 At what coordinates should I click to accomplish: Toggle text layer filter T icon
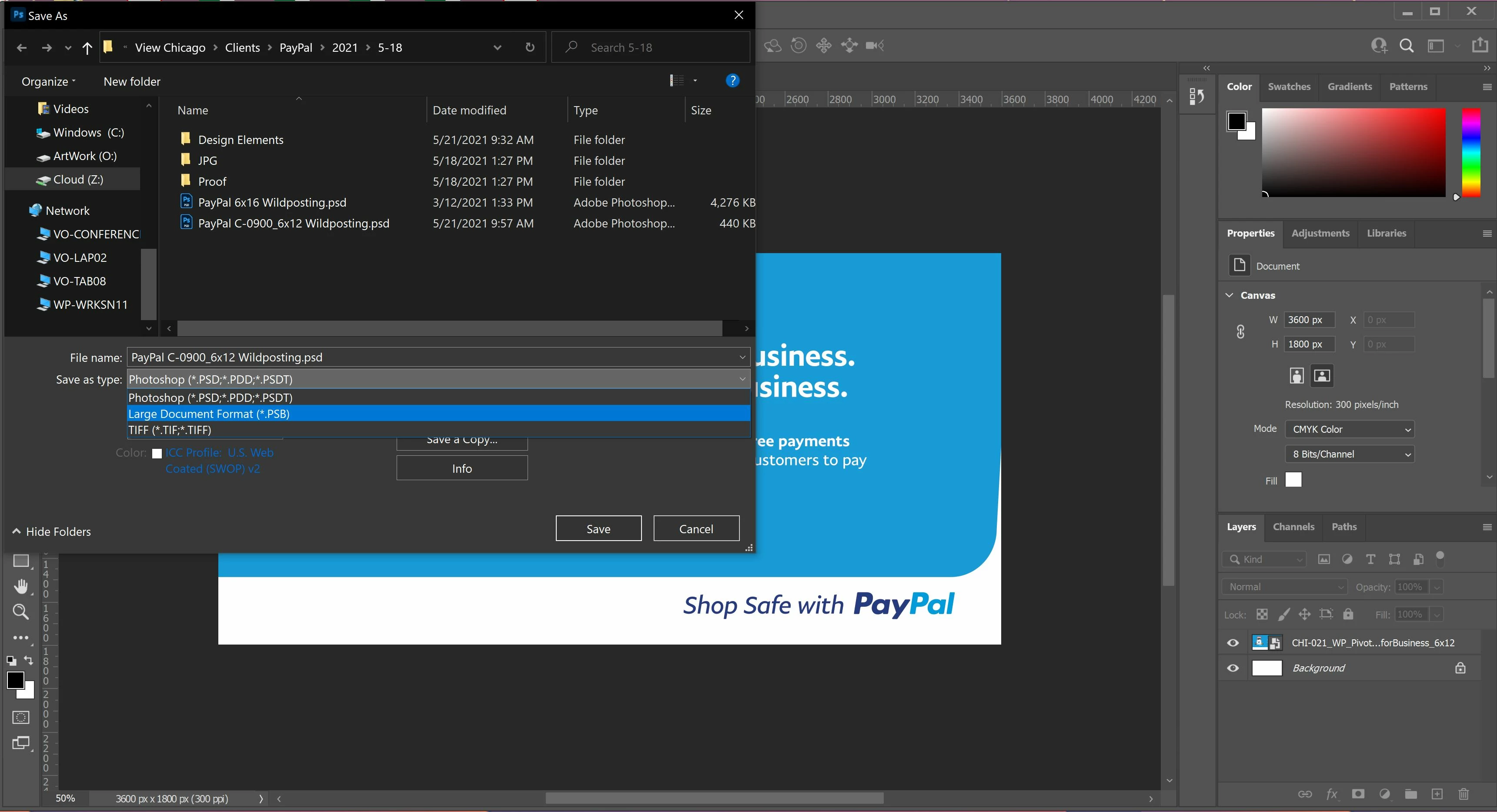pos(1370,559)
